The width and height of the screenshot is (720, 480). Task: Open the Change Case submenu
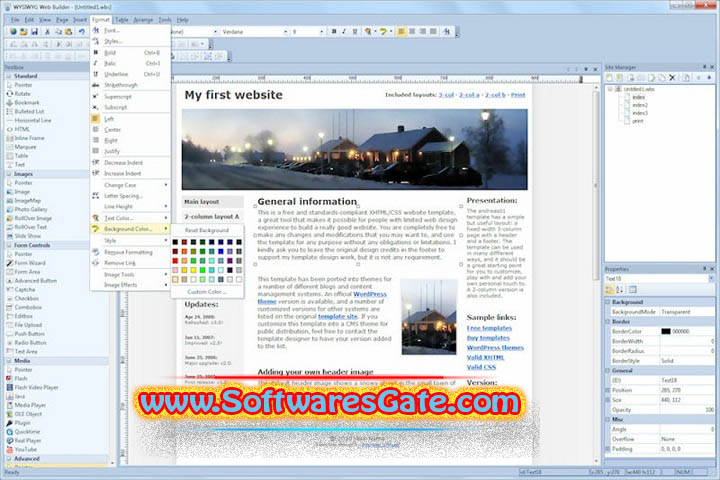(x=131, y=185)
